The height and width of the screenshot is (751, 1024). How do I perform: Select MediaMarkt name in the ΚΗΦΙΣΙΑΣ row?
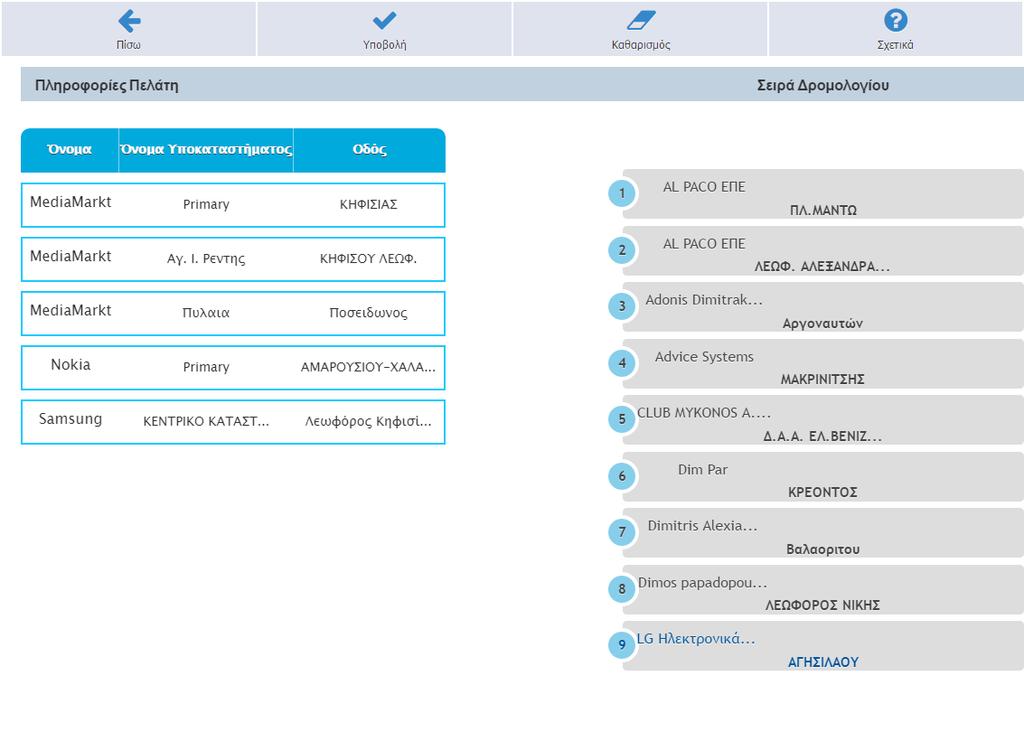71,202
